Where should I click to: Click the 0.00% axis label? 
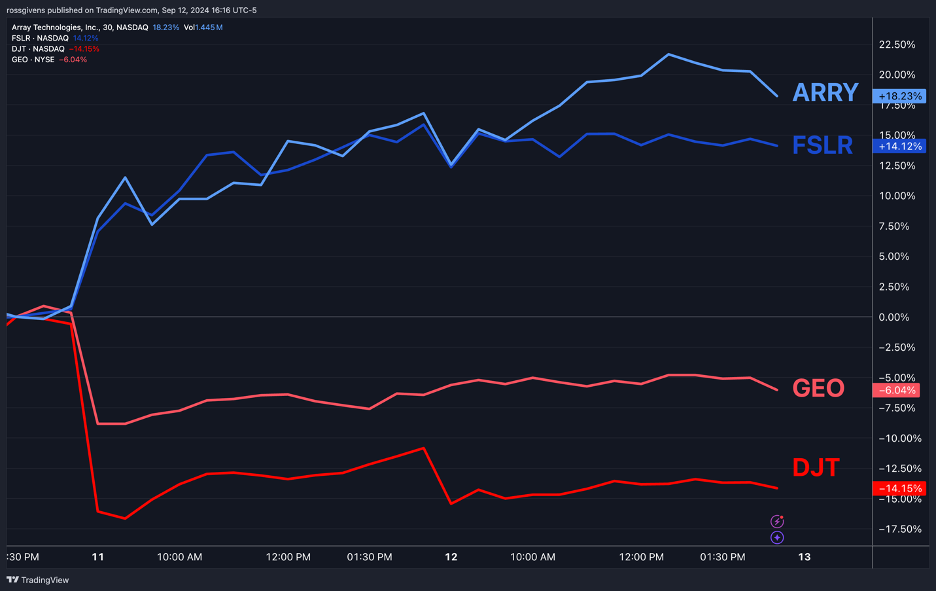[894, 317]
